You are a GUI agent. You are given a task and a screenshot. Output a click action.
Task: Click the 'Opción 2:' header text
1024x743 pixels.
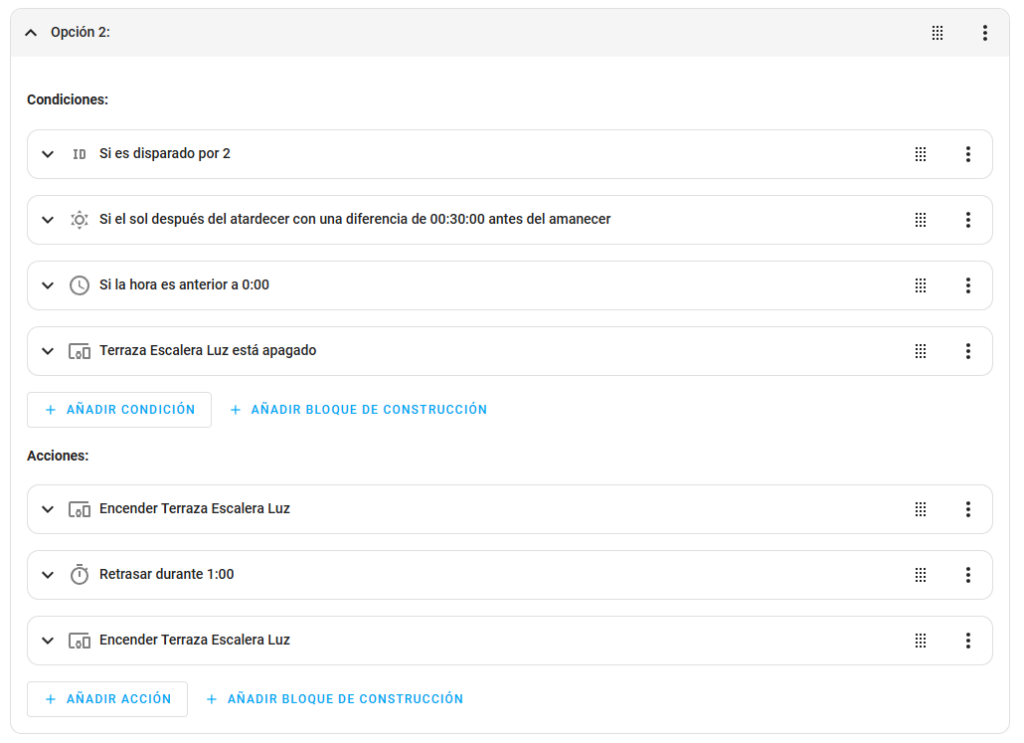[x=80, y=33]
